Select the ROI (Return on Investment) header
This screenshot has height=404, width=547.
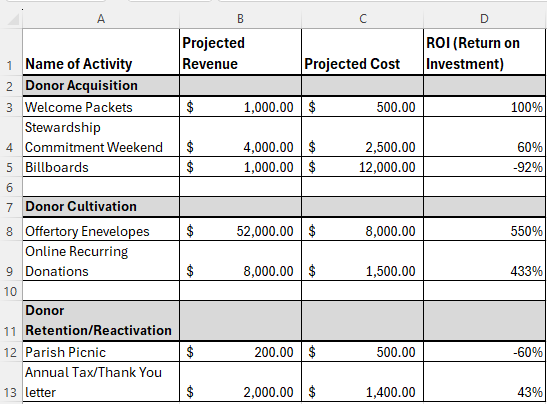(x=485, y=52)
